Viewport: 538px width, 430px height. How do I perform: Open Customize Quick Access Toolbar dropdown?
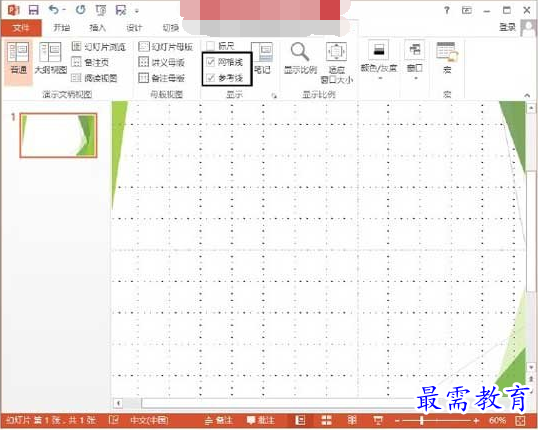coord(137,11)
